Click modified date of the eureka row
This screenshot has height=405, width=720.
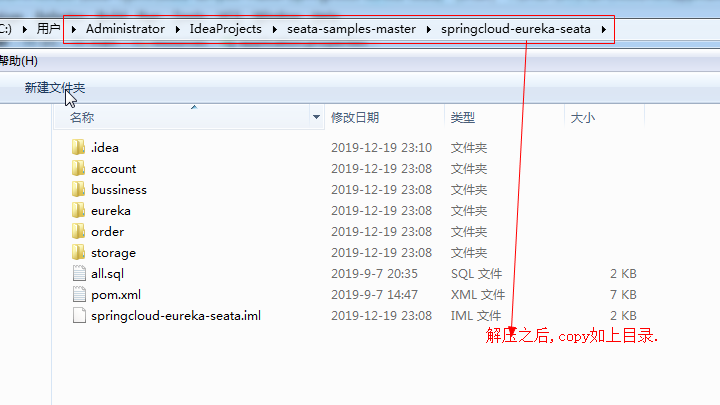coord(382,211)
